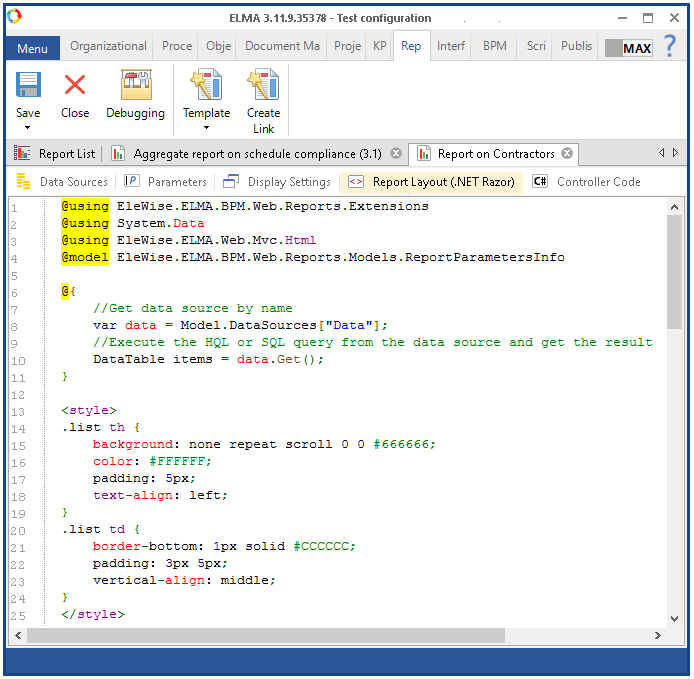Viewport: 694px width, 679px height.
Task: Close the Aggregate report on schedule compliance tab
Action: click(396, 154)
